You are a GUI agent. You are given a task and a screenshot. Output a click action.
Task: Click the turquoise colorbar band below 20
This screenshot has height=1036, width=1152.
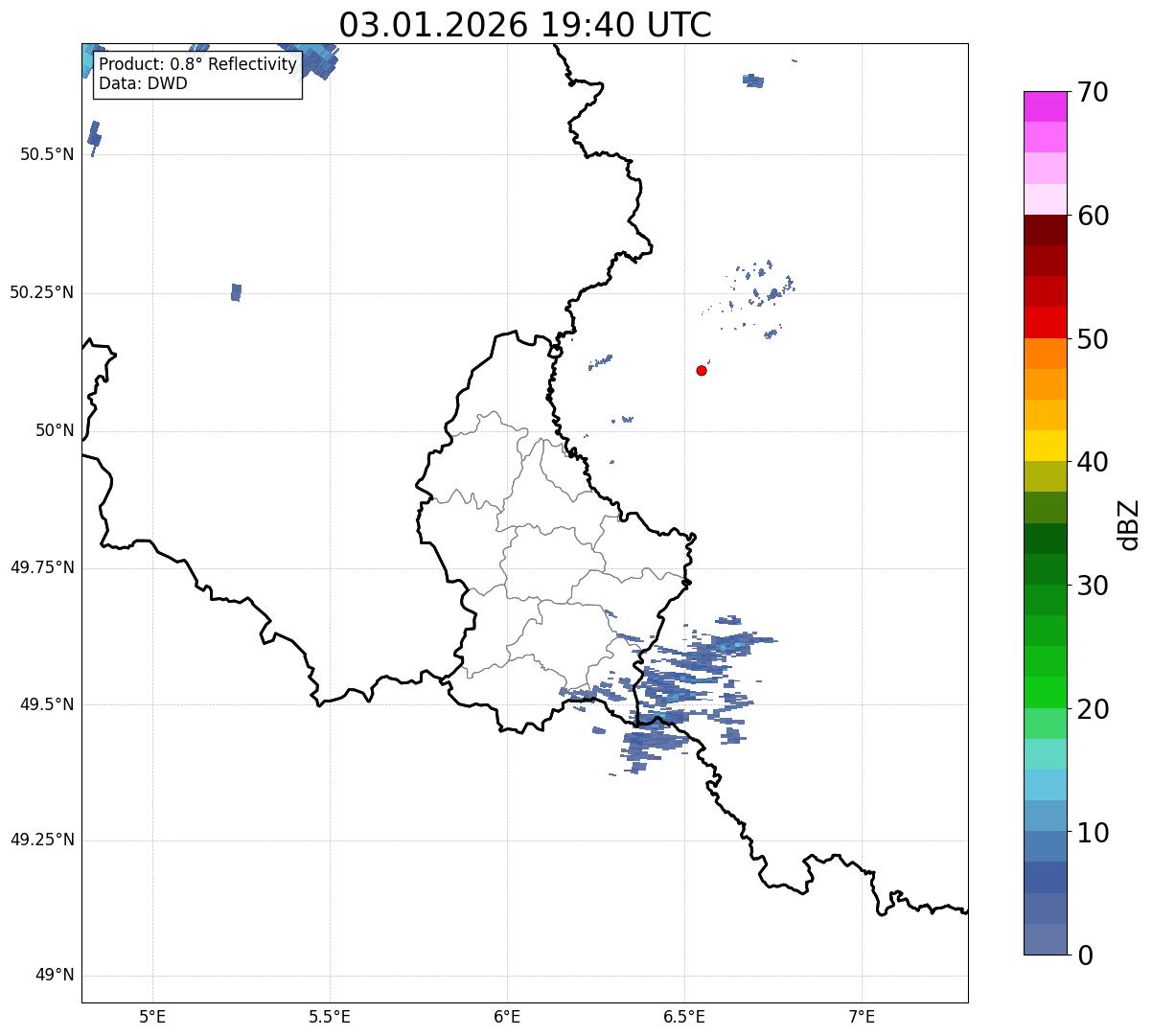click(x=1045, y=754)
